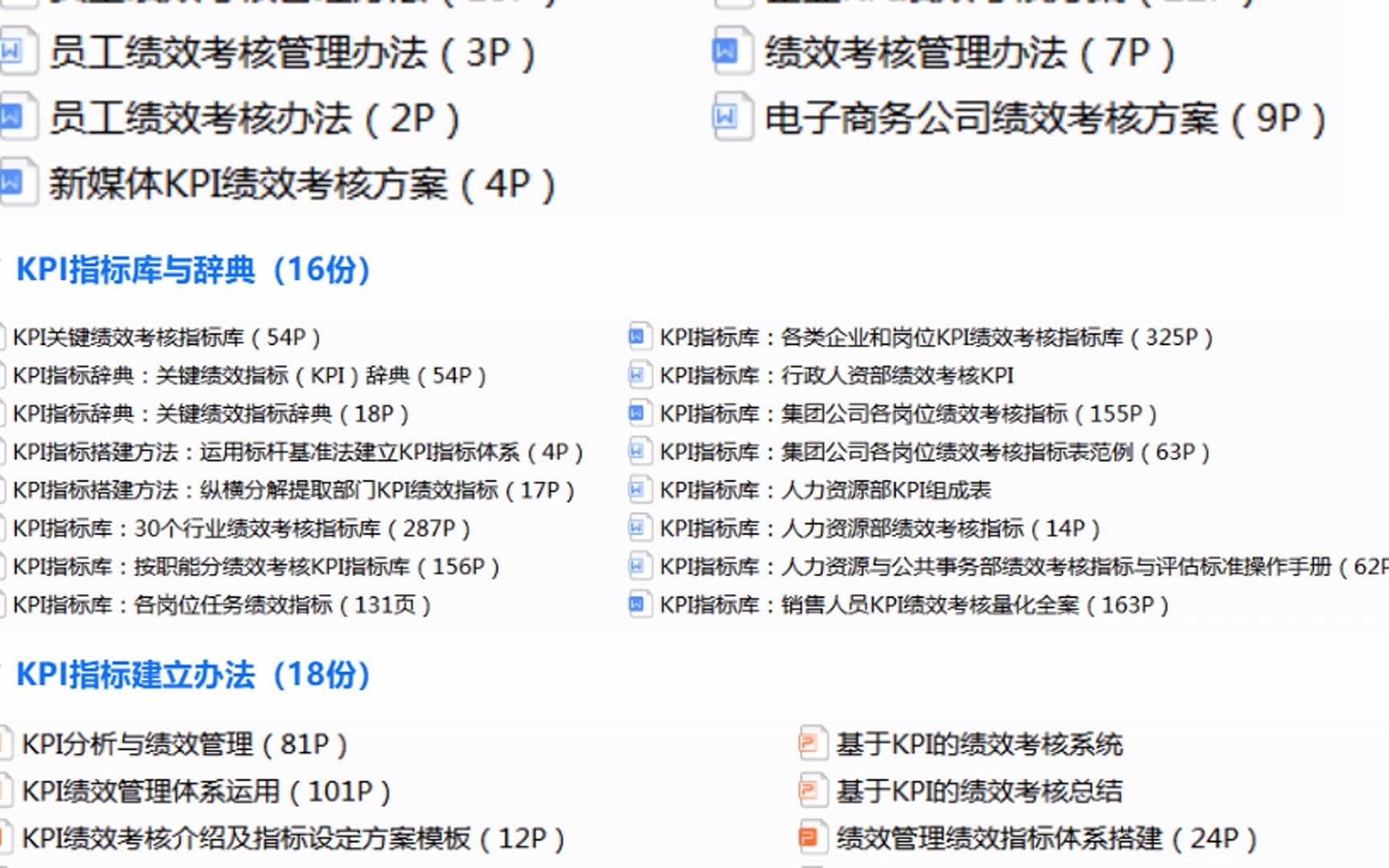Click file icon beside 行政人资部绩效考核KPI

pyautogui.click(x=639, y=375)
